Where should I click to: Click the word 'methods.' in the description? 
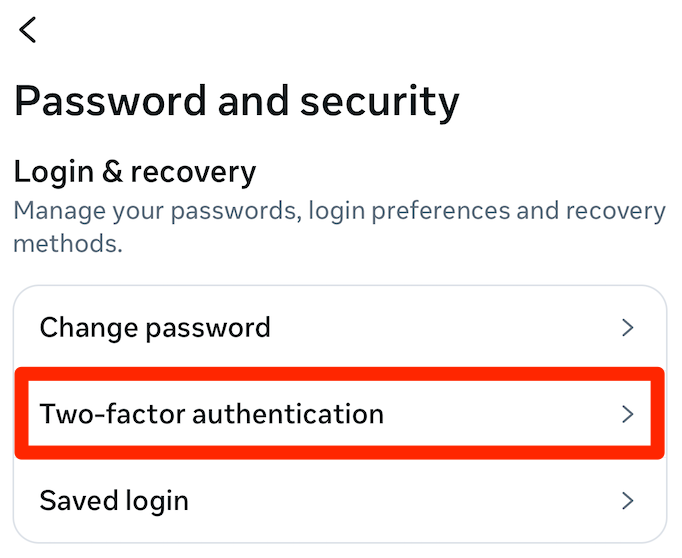[68, 243]
